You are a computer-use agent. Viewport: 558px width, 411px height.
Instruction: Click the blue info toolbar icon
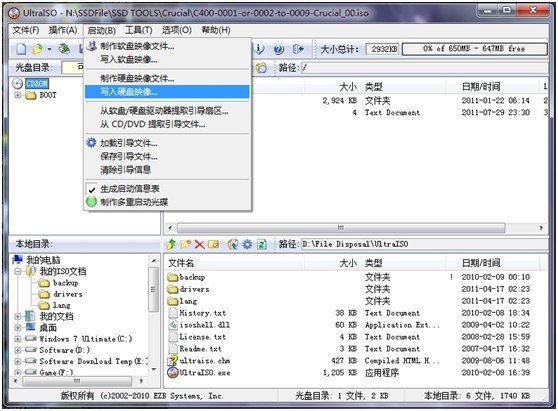pyautogui.click(x=259, y=49)
